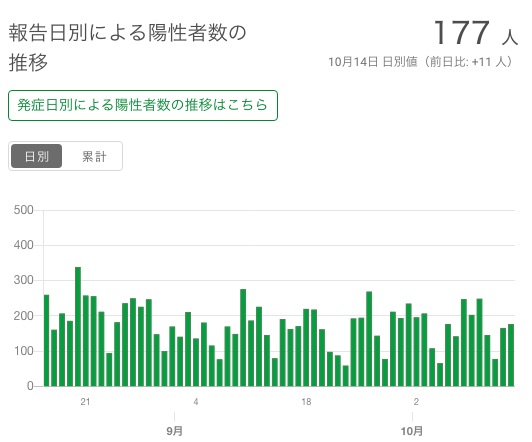The image size is (532, 442).
Task: Click the 100 y-axis label
Action: [x=23, y=351]
